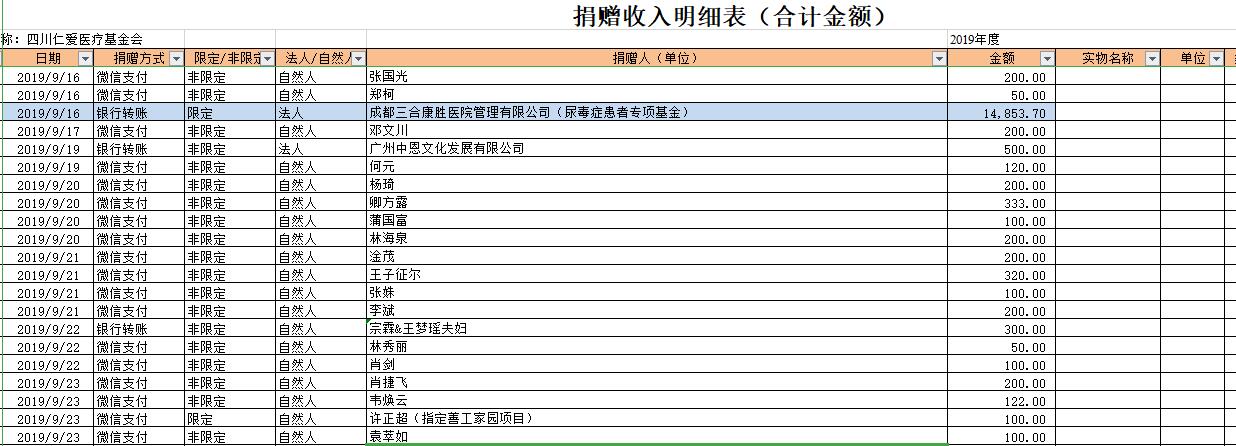1236x446 pixels.
Task: Click the 2019/9/17 date cell
Action: [47, 131]
